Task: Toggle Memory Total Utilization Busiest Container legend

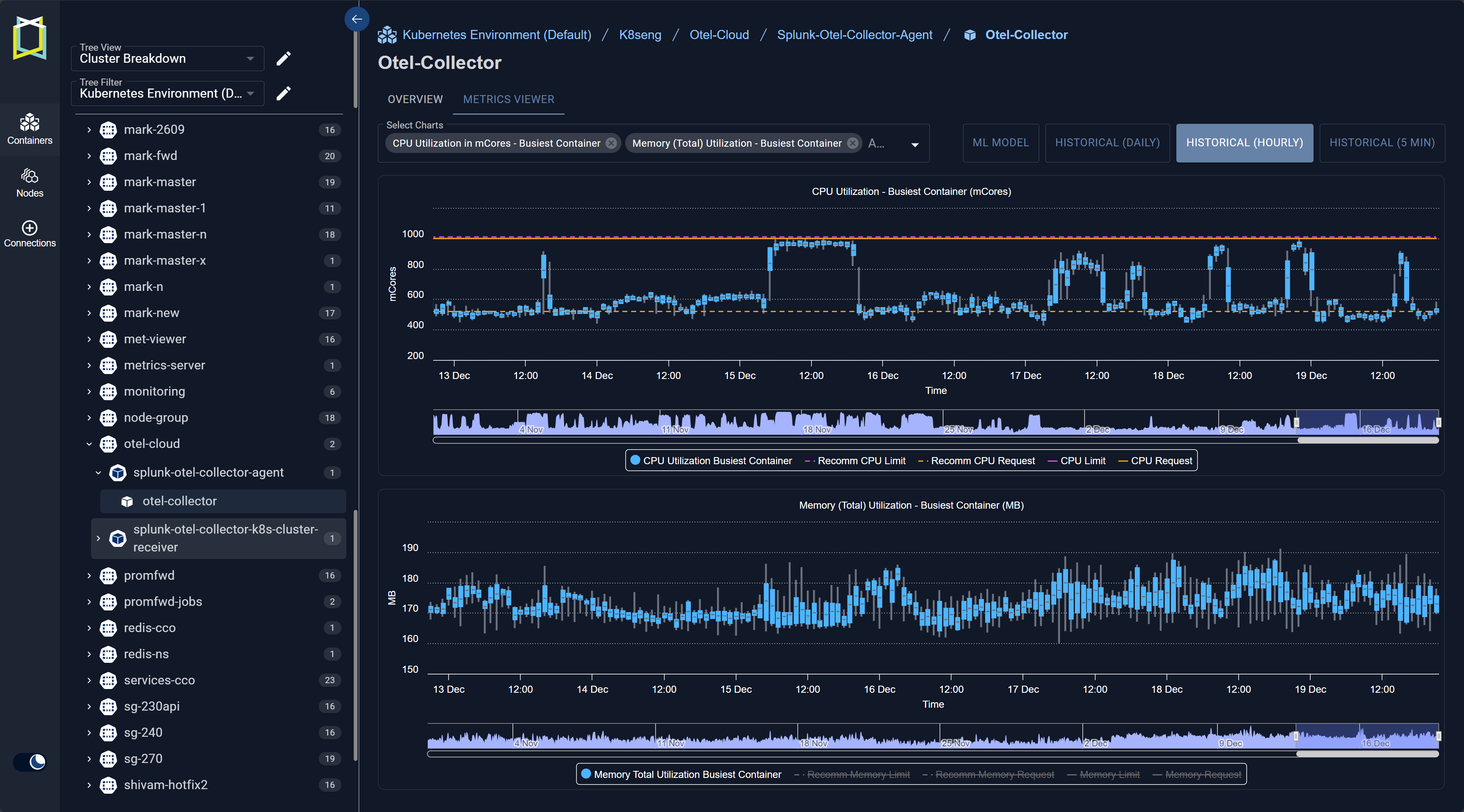Action: (x=681, y=775)
